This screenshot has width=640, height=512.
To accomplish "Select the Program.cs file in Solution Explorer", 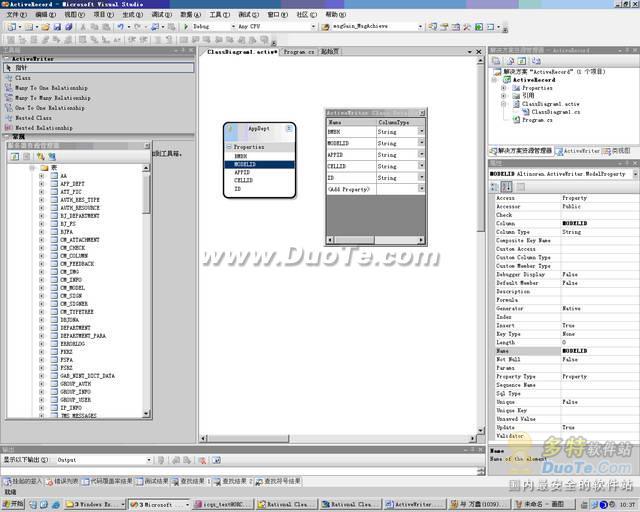I will [537, 120].
